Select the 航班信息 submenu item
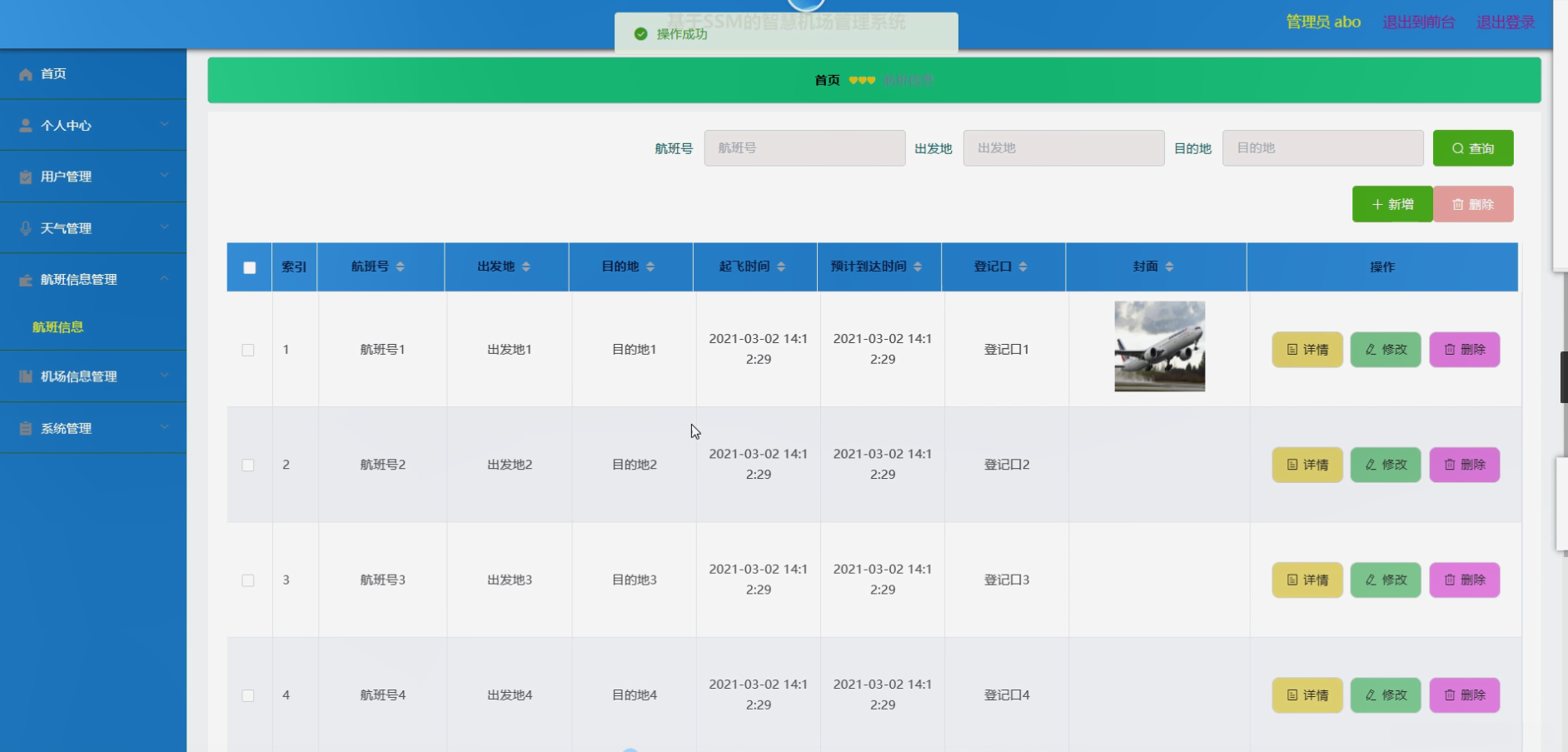 point(93,327)
